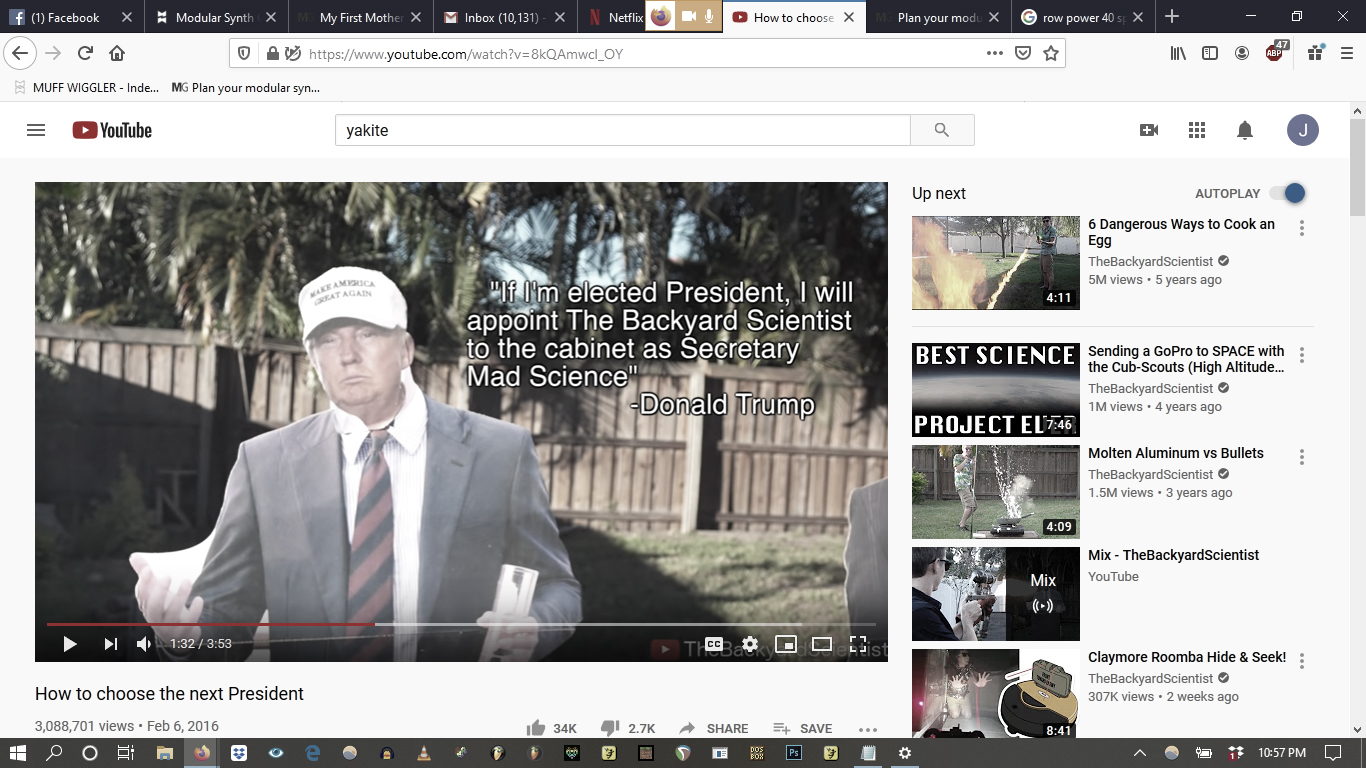Open Claymore Roomba Hide & Seek title
Screen dimensions: 1366x768
click(1187, 657)
